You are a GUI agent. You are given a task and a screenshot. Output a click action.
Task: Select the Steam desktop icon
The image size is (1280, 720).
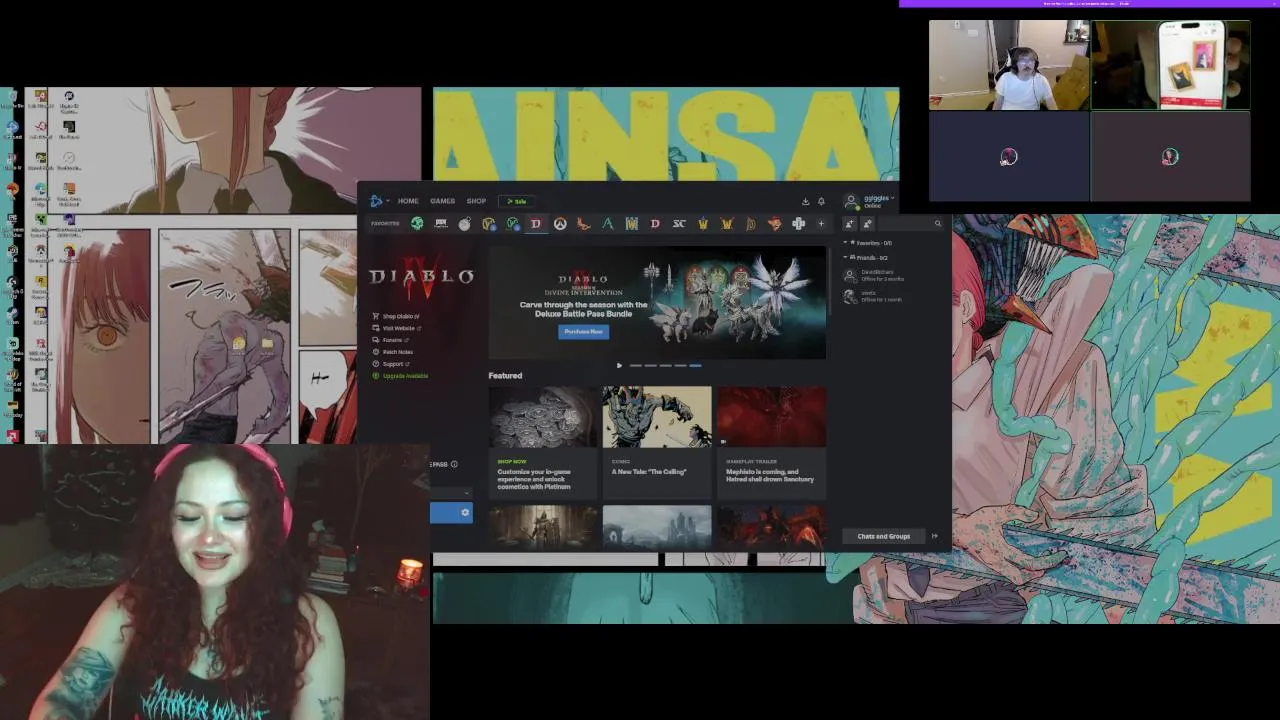click(x=12, y=315)
